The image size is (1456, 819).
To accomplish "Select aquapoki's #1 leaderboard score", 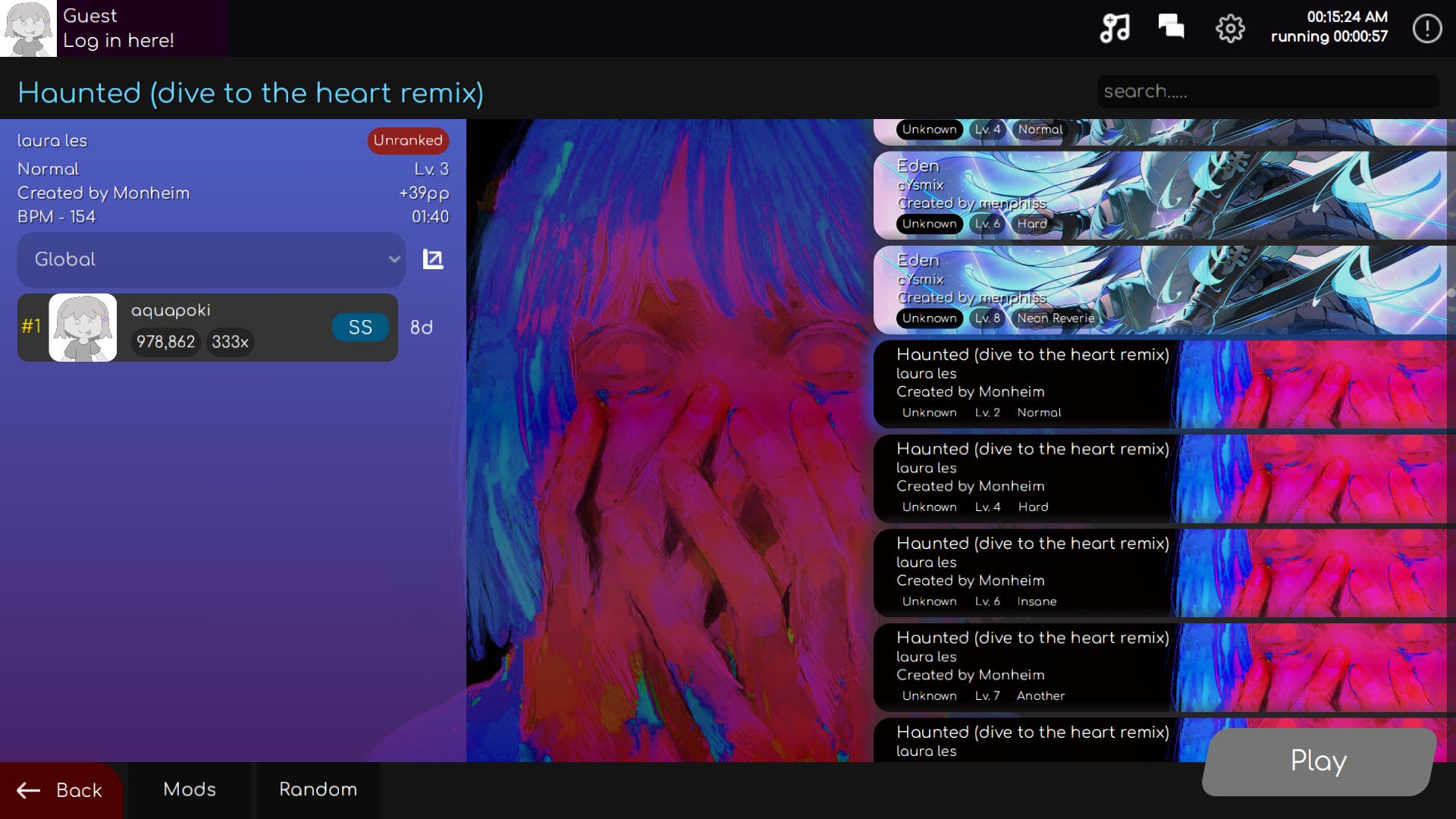I will pyautogui.click(x=208, y=328).
